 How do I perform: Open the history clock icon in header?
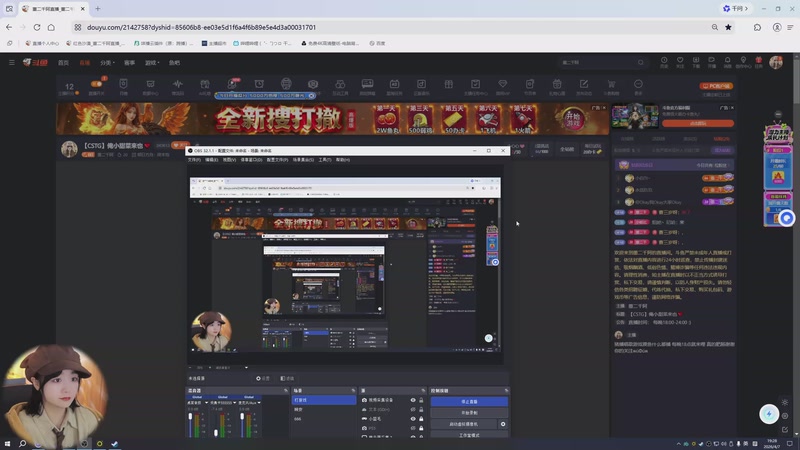pos(664,62)
